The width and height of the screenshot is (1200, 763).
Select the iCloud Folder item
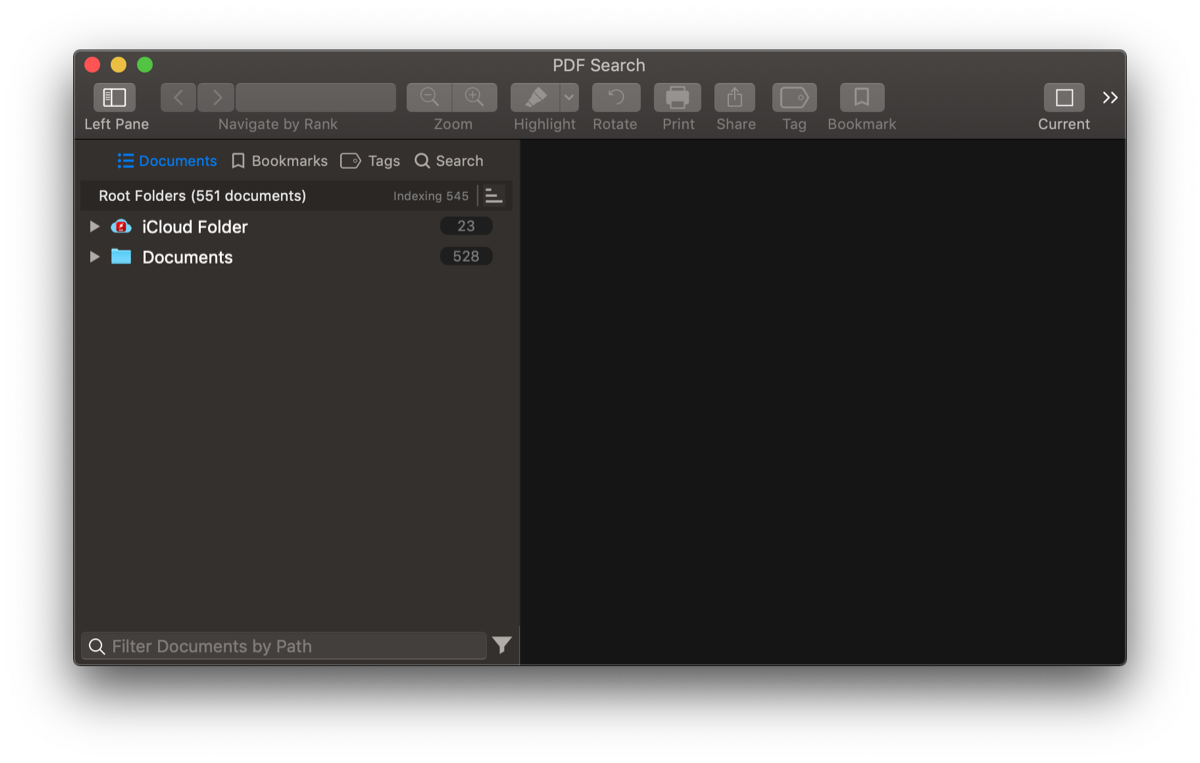click(195, 227)
